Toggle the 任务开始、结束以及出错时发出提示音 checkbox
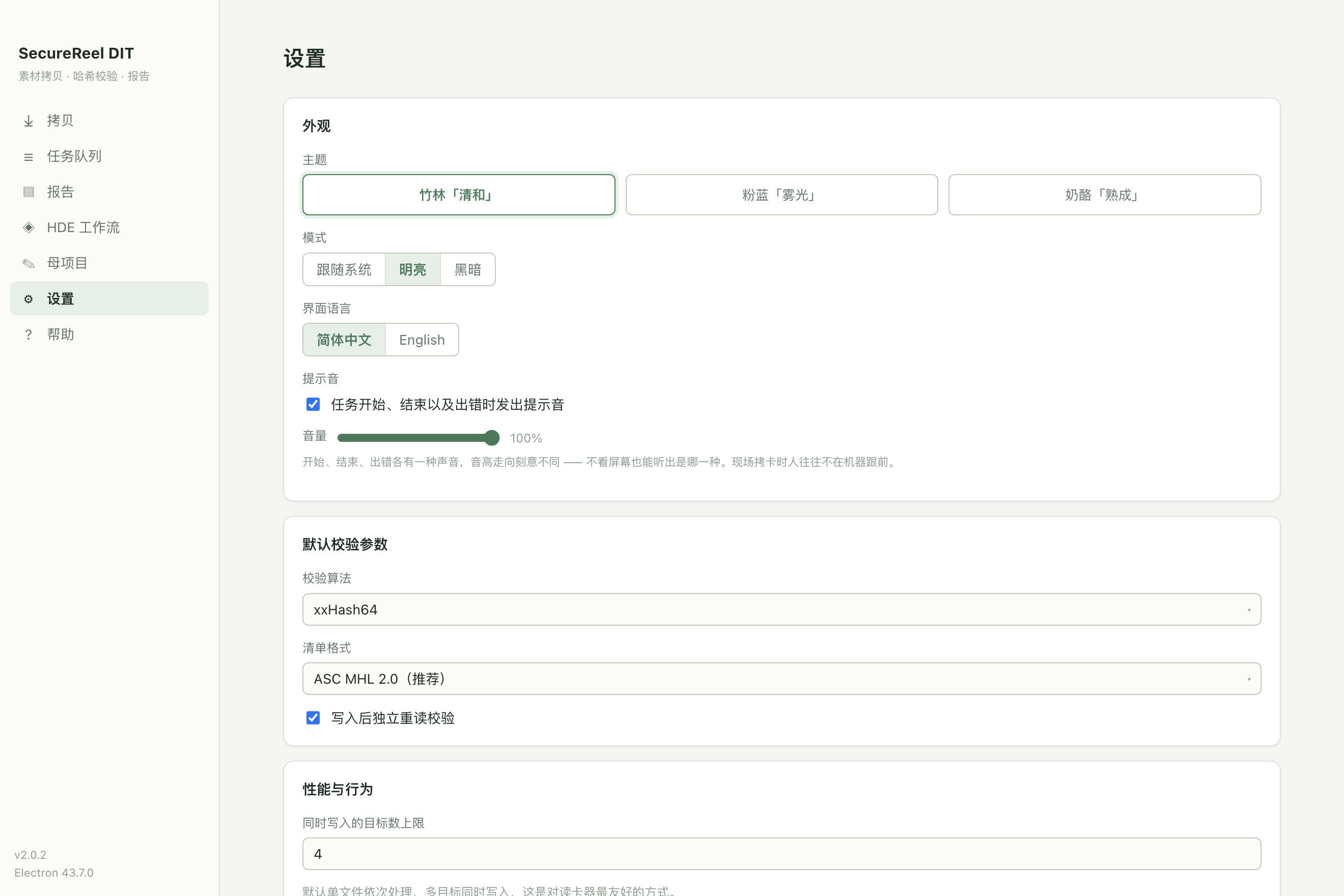Image resolution: width=1344 pixels, height=896 pixels. 313,405
